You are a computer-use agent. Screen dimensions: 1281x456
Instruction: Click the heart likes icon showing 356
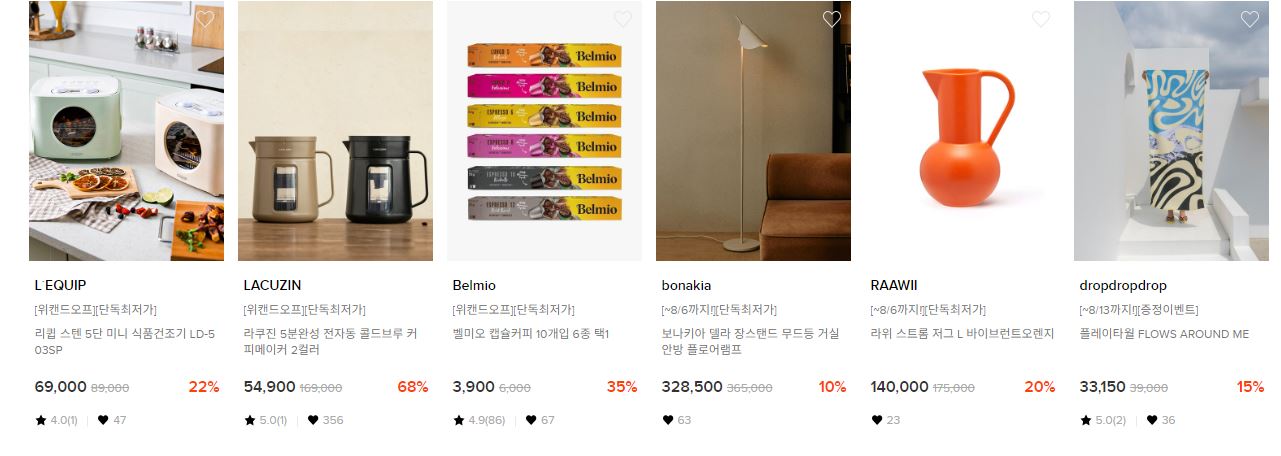coord(313,420)
